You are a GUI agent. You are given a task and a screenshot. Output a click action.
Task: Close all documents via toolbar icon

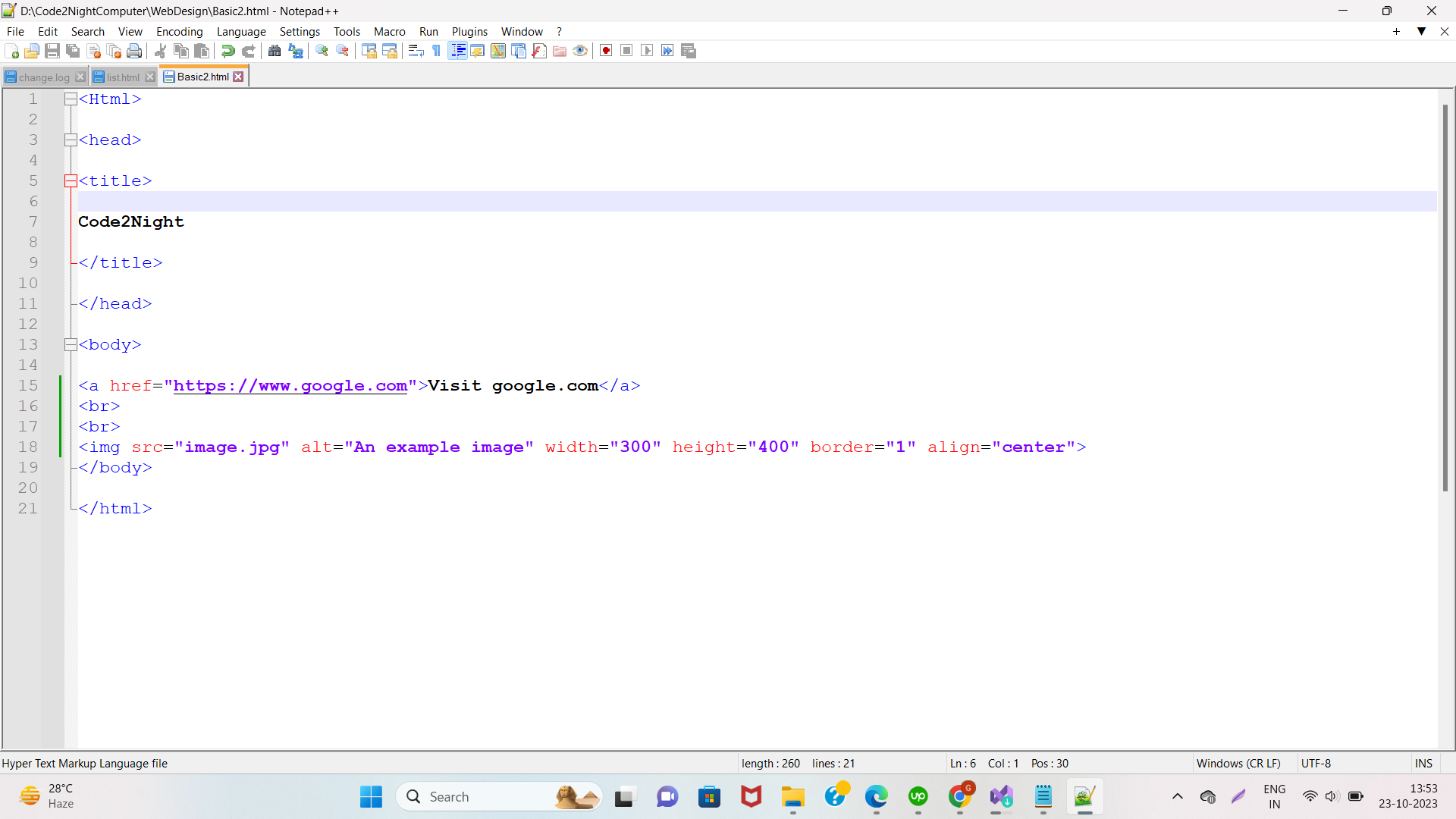coord(115,51)
